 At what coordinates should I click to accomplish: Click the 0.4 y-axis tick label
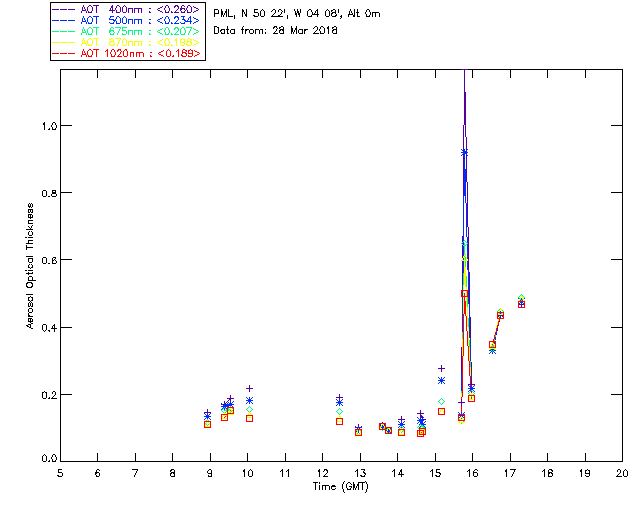click(x=49, y=328)
